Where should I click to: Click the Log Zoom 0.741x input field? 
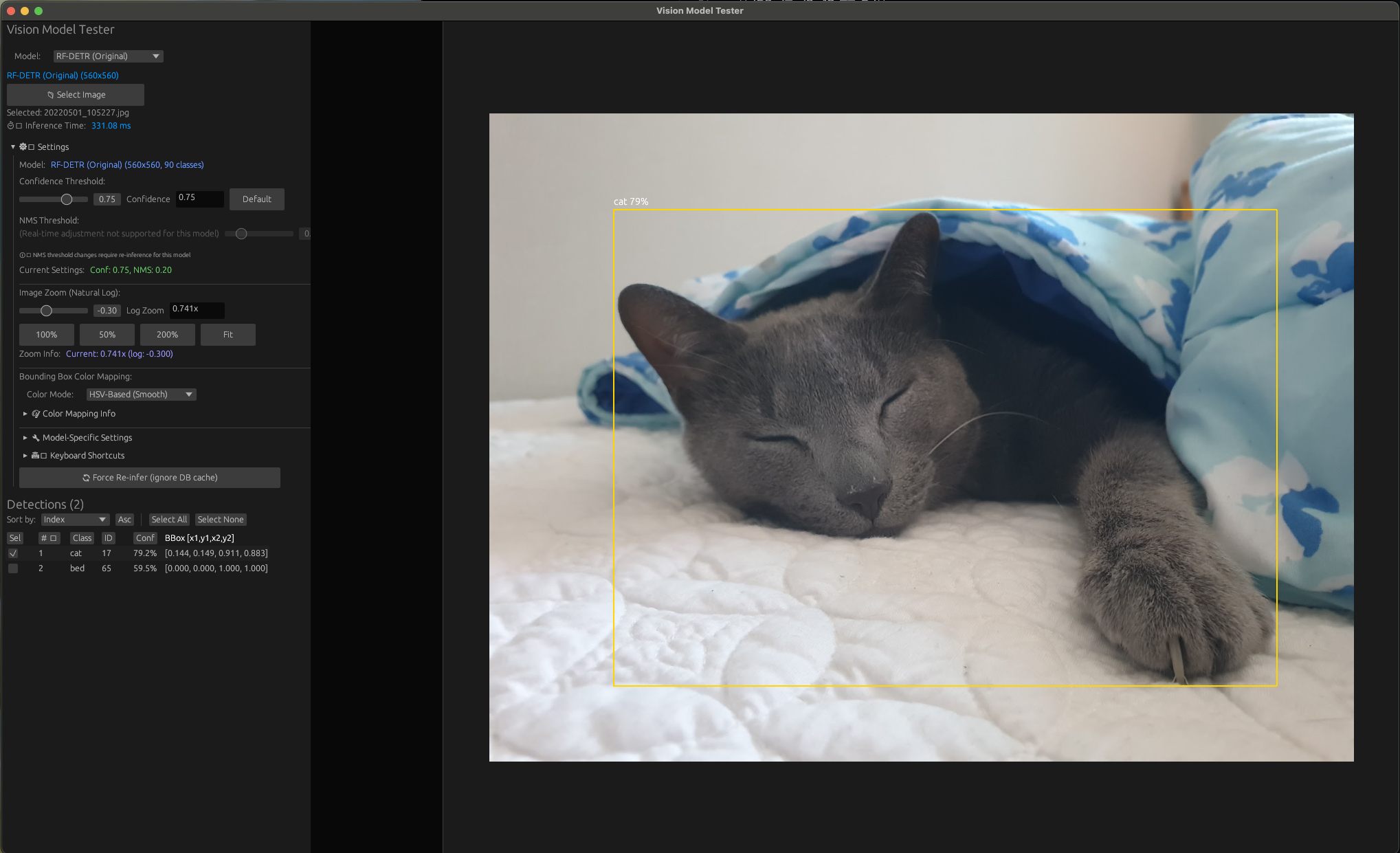pos(197,310)
